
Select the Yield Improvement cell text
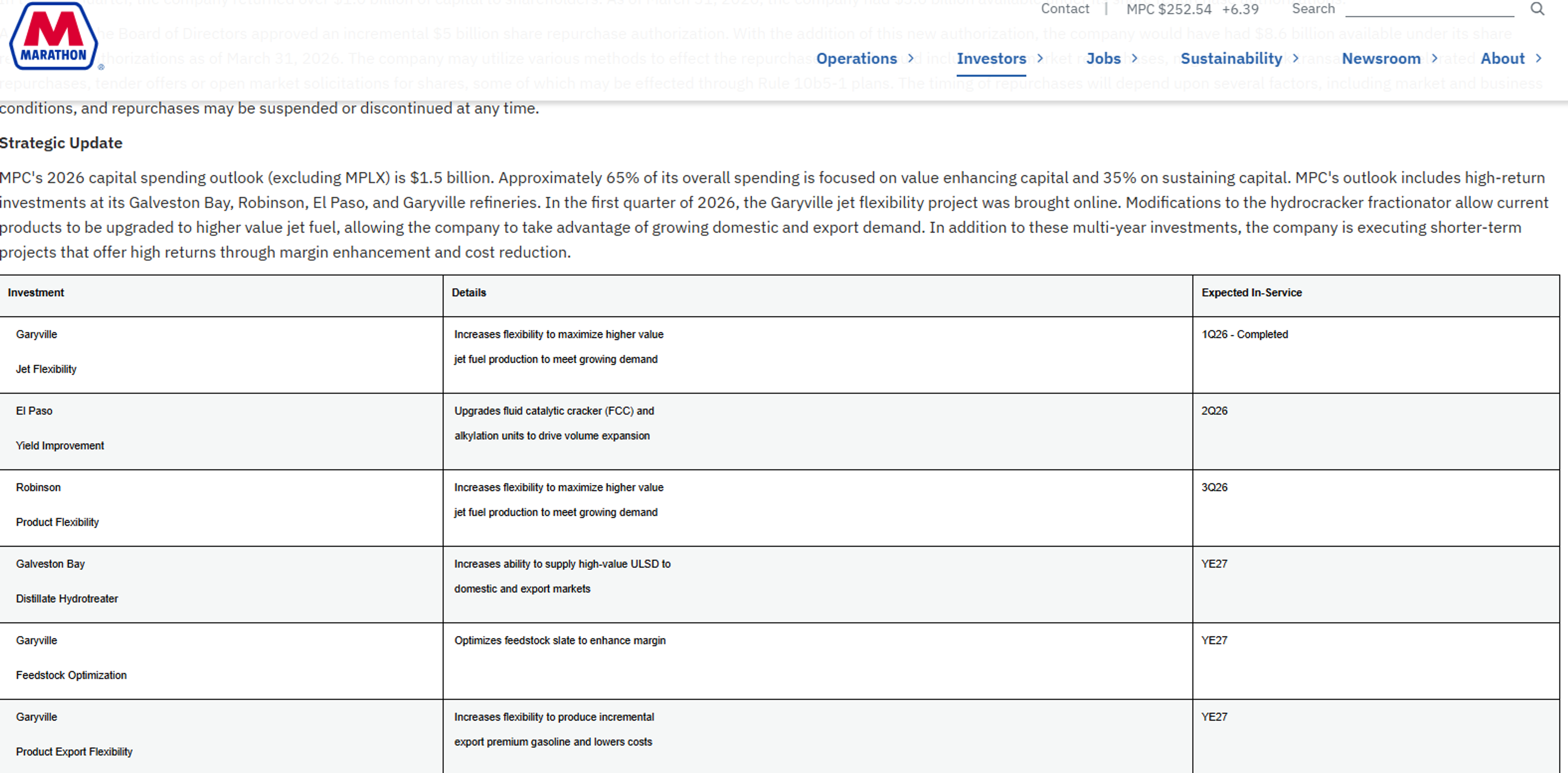coord(60,446)
